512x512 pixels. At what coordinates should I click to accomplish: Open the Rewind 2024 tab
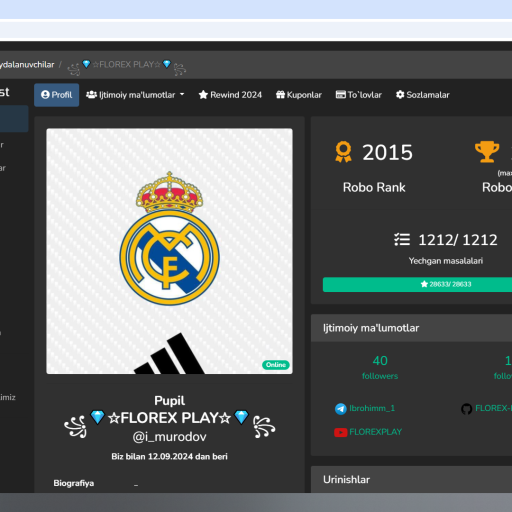pyautogui.click(x=230, y=95)
